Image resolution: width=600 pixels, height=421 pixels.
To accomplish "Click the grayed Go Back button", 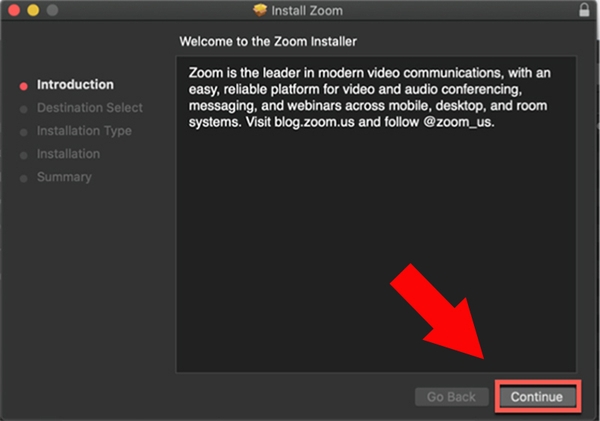I will click(452, 397).
